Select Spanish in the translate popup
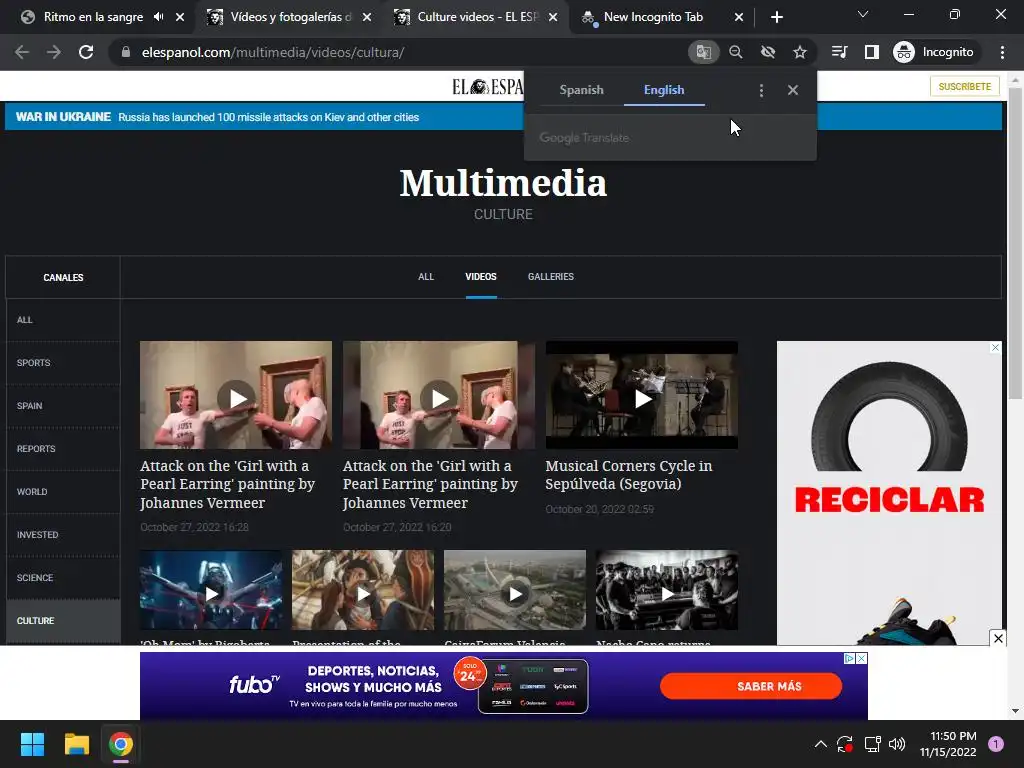Viewport: 1024px width, 768px height. [581, 90]
